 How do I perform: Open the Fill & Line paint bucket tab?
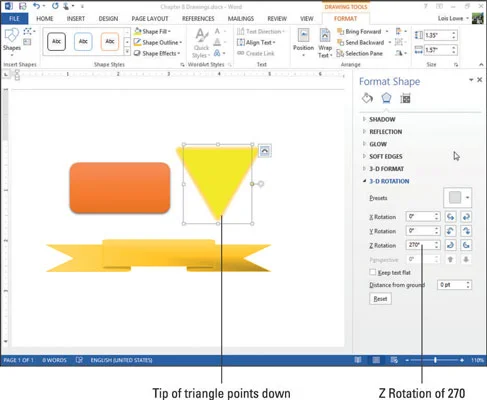pos(367,98)
